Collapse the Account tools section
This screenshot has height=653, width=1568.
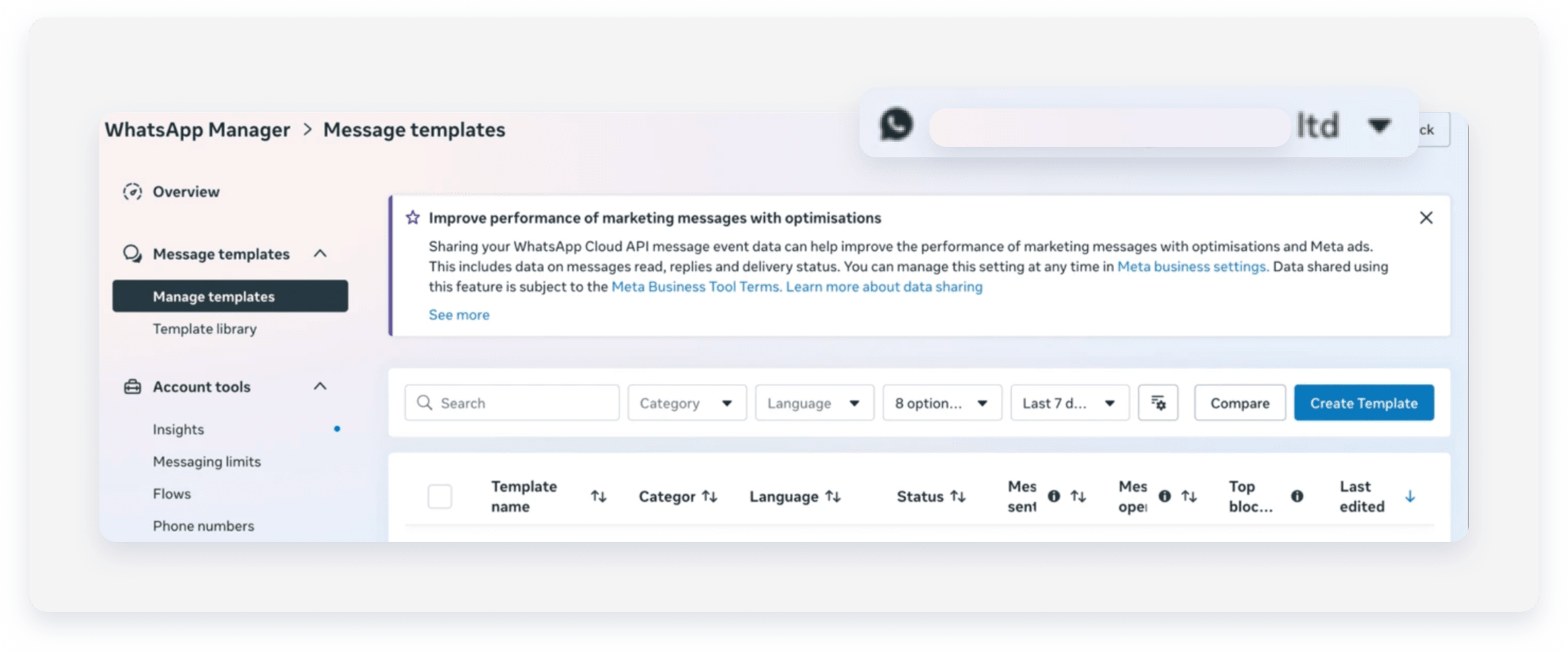point(320,386)
